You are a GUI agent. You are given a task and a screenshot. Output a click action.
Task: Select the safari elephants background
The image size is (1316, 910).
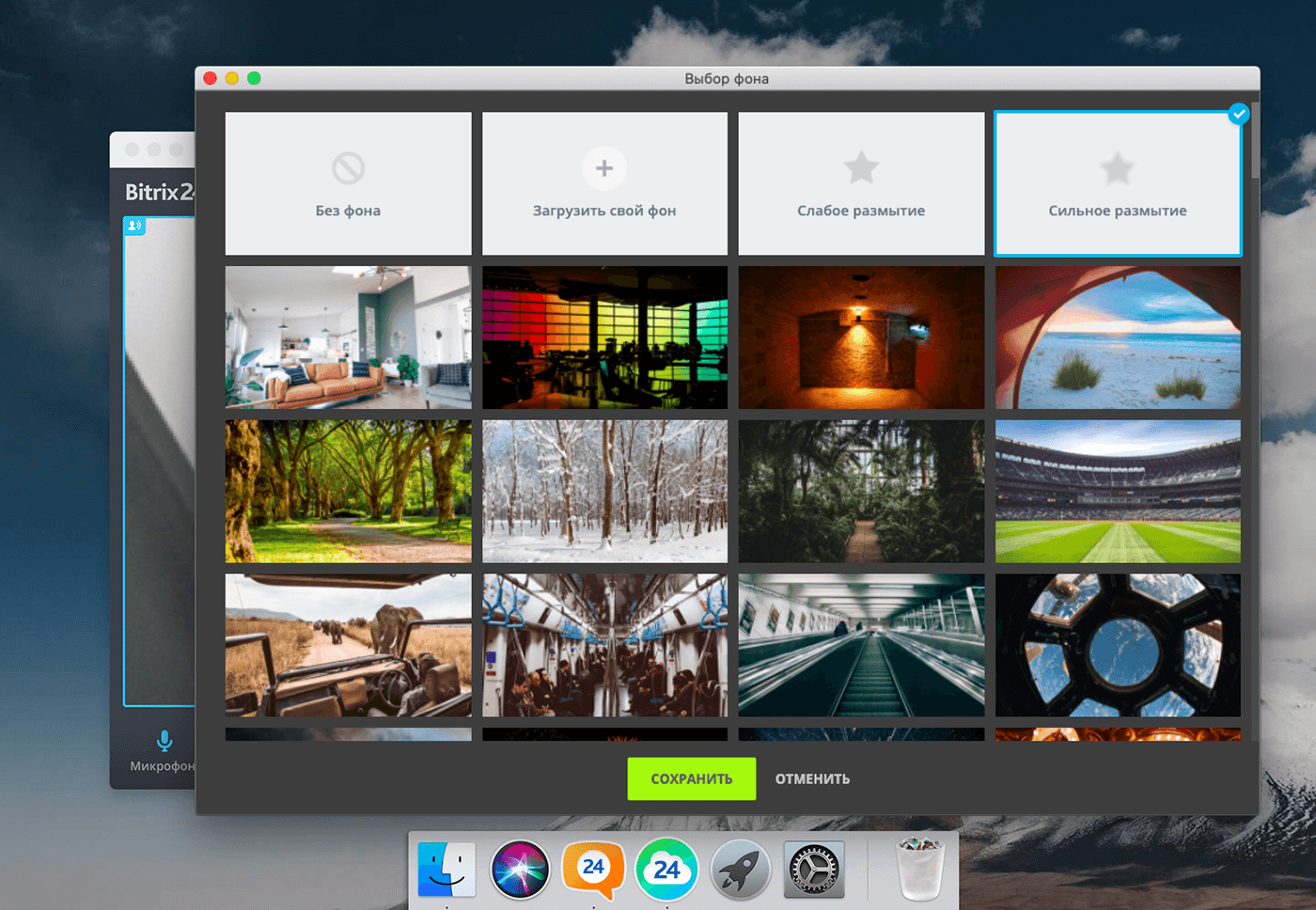coord(348,646)
